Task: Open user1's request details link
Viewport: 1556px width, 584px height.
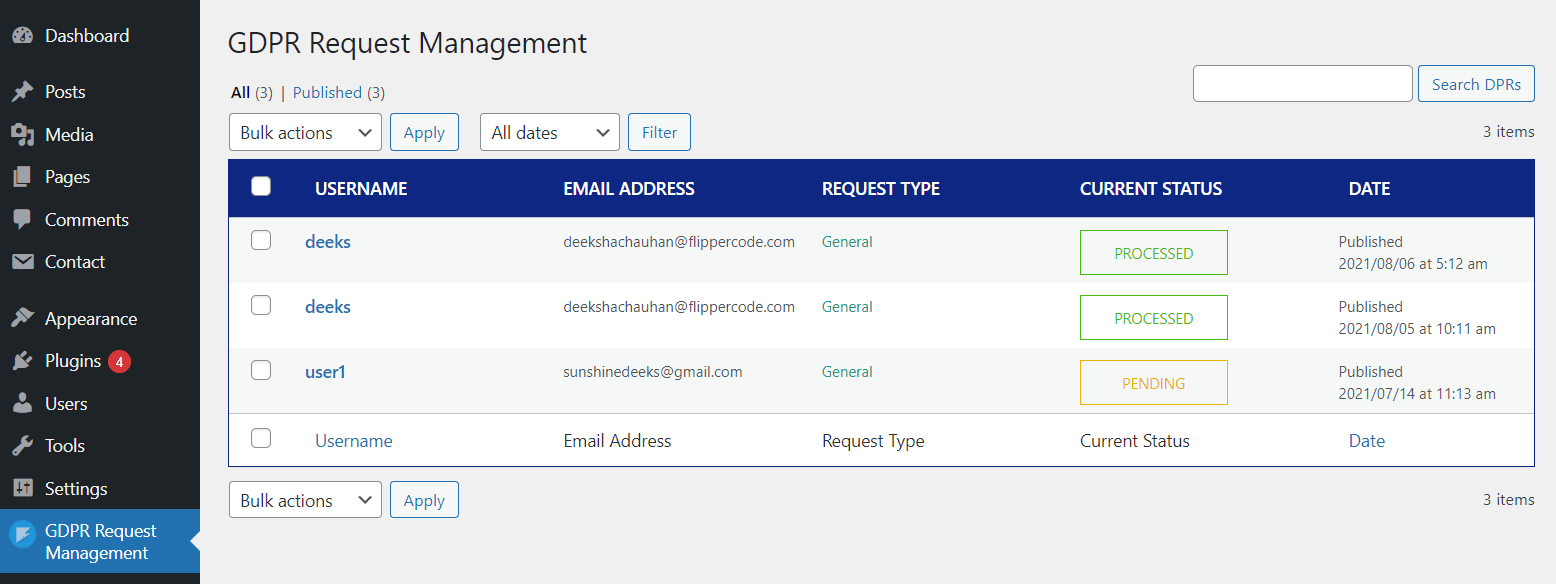Action: [325, 370]
